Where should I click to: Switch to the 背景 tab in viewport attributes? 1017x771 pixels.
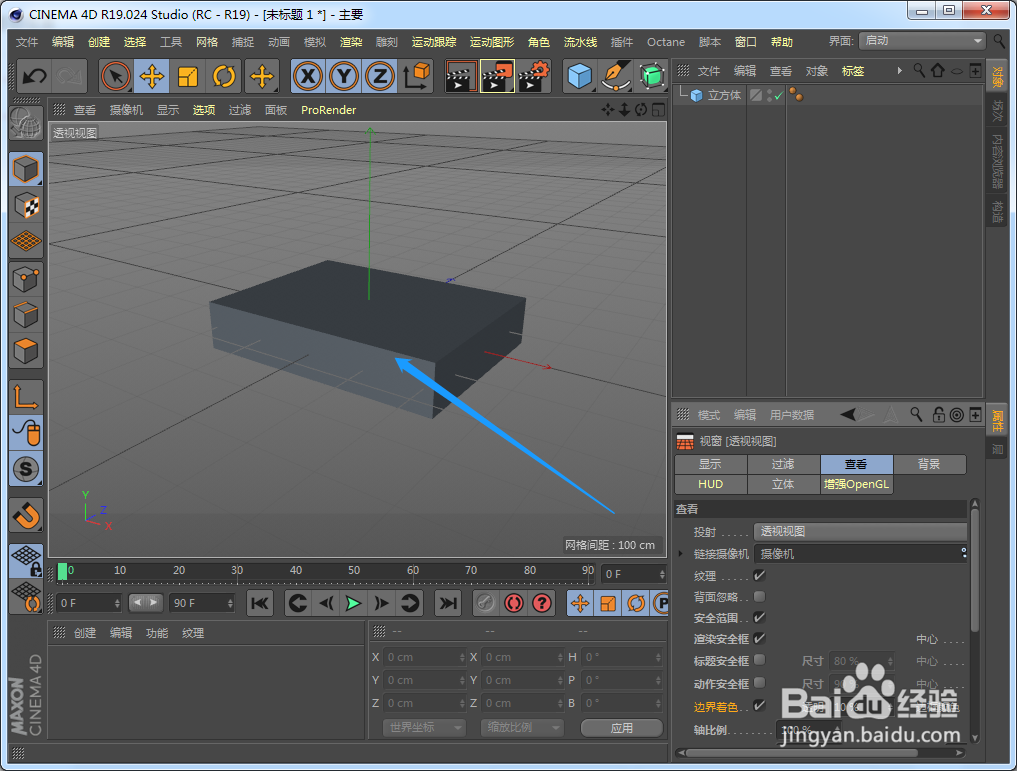(x=929, y=463)
